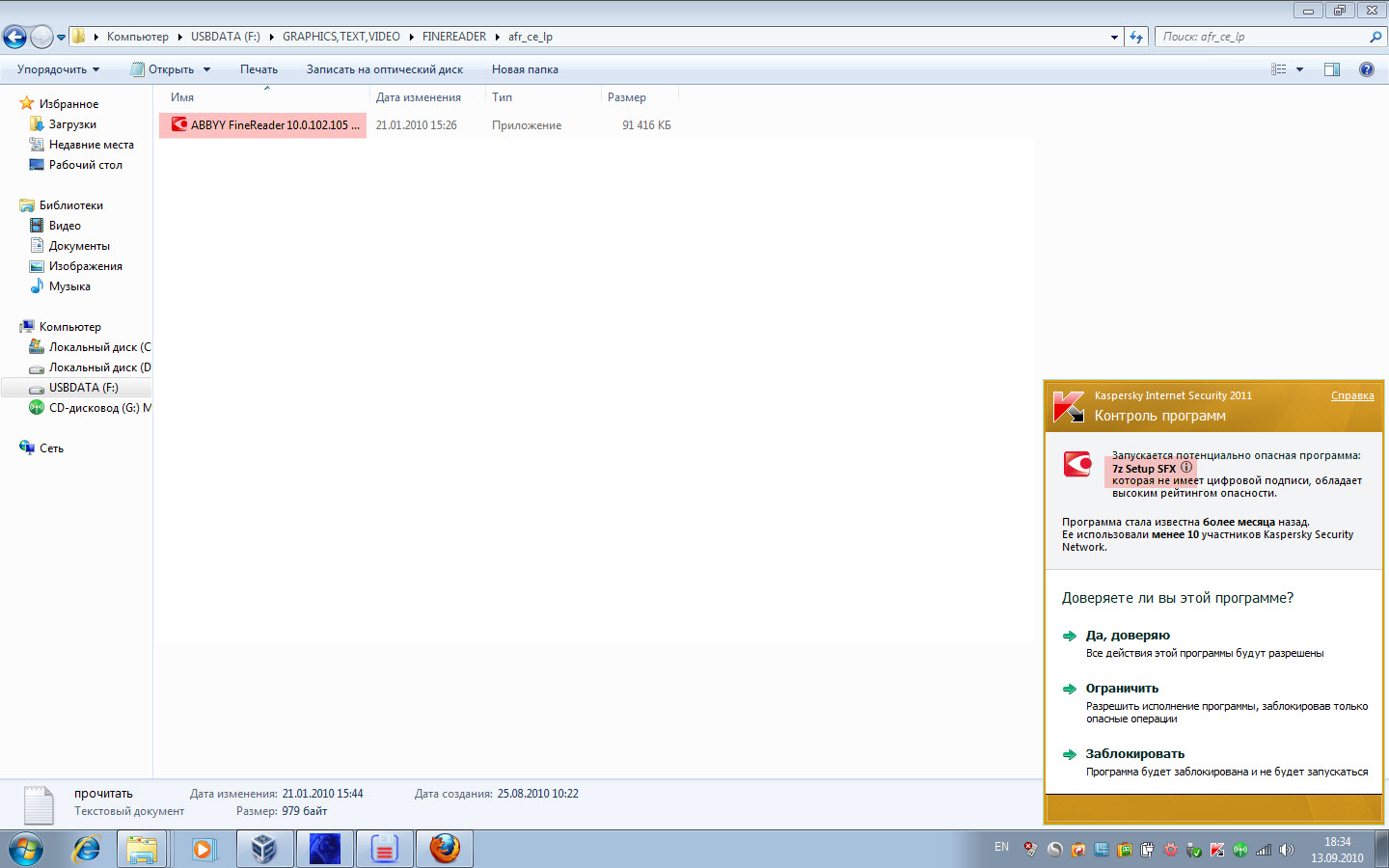Open the red gear tray icon

click(x=1170, y=850)
